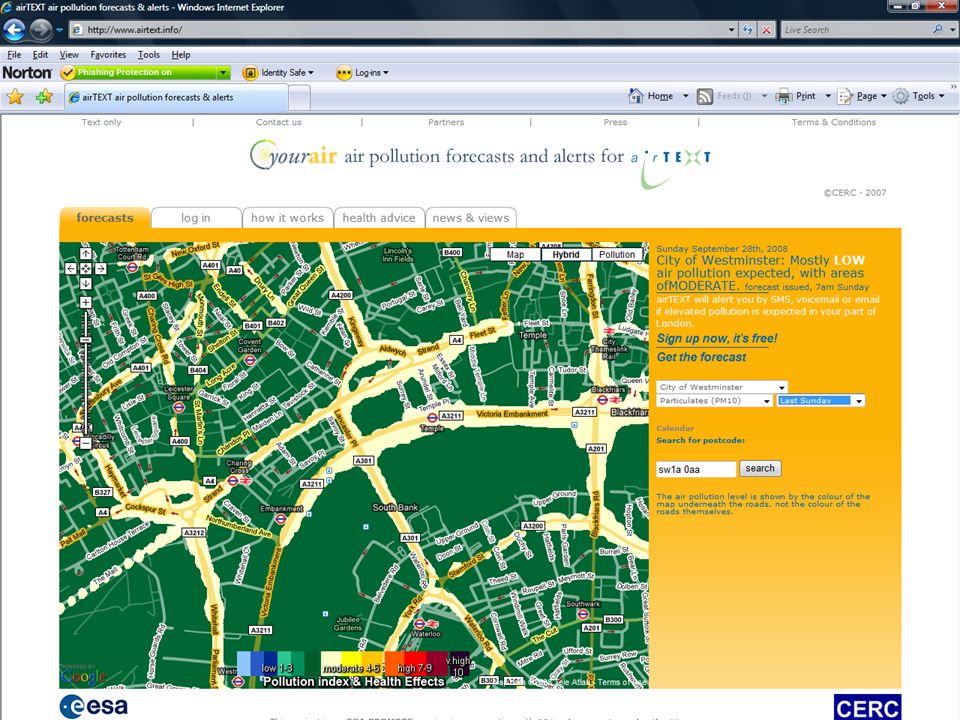Image resolution: width=960 pixels, height=720 pixels.
Task: Click the browser Forward arrow button
Action: 41,29
